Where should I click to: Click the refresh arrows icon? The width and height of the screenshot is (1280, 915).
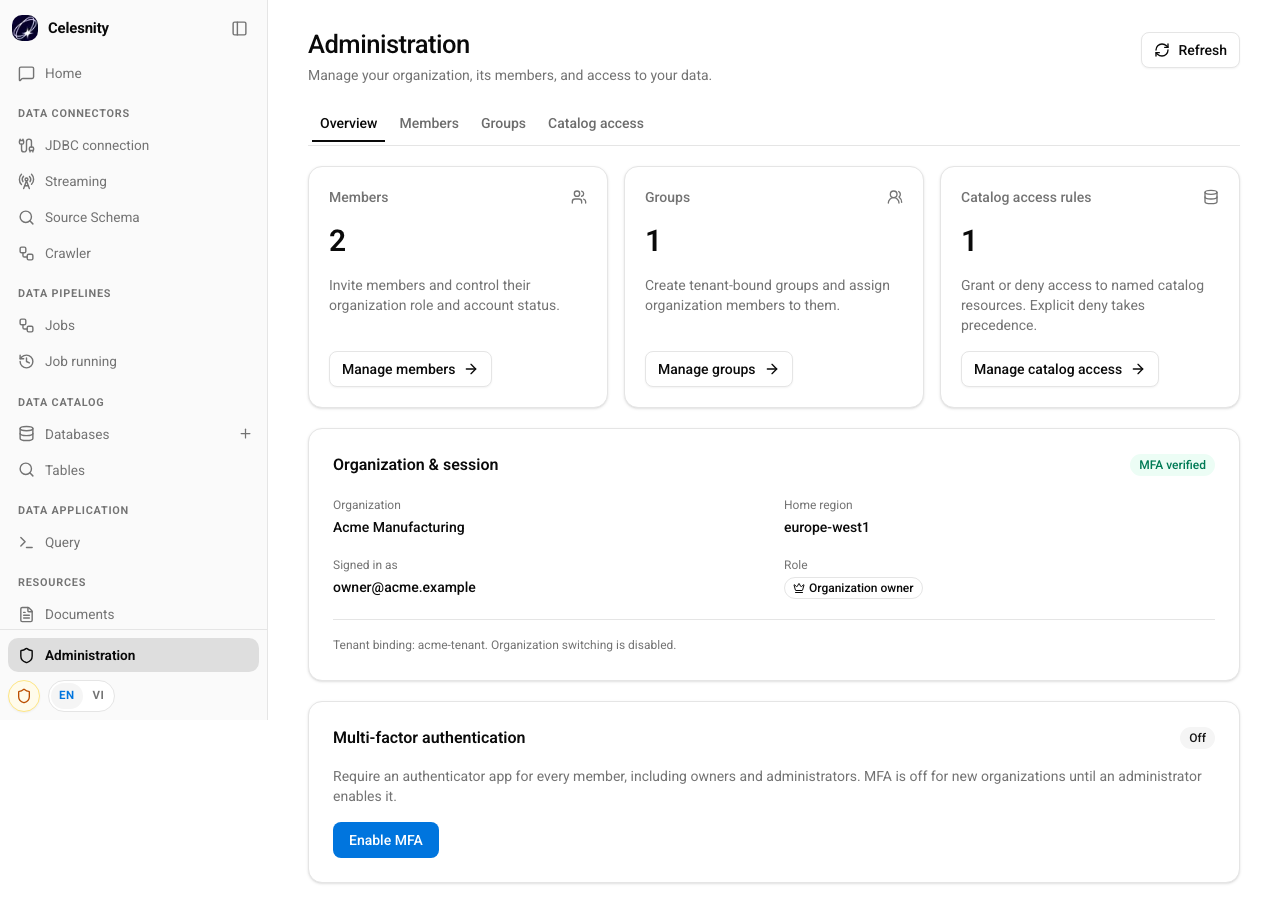(1162, 50)
